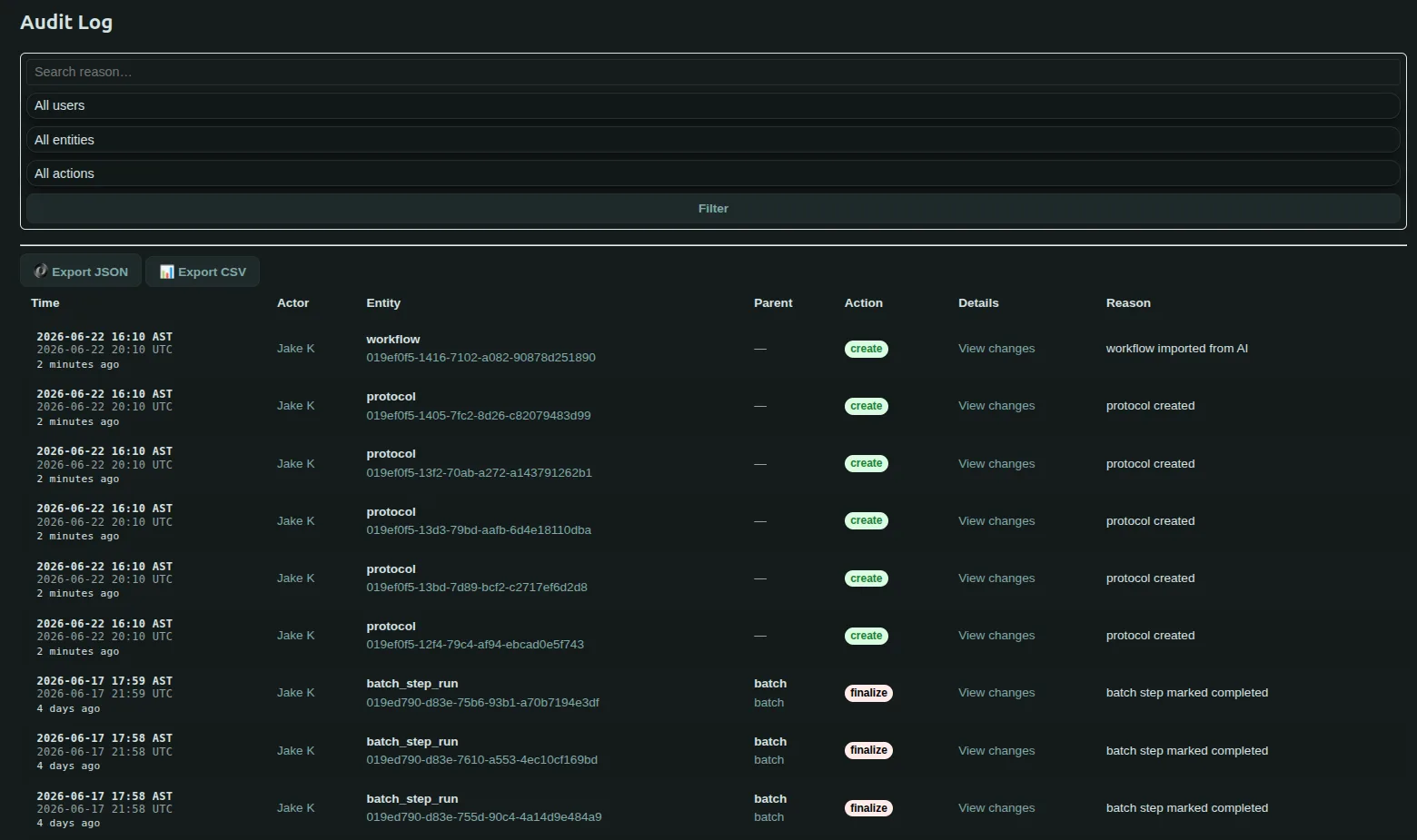This screenshot has height=840, width=1417.
Task: Click batch_step_run ID 019ed790-d83e-7610-a553-4ec10cf169bd
Action: (481, 760)
